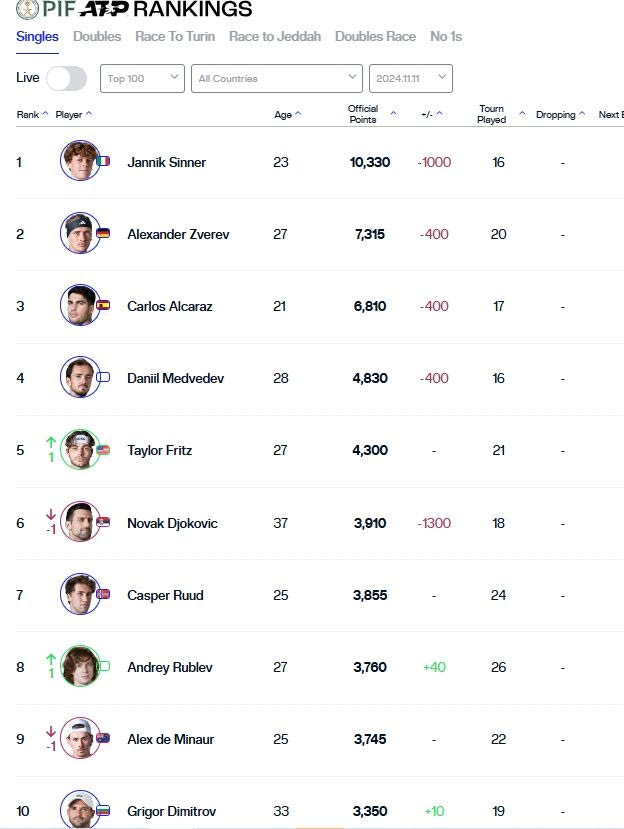Click Norway flag icon beside Casper Ruud
The height and width of the screenshot is (829, 624).
click(104, 595)
